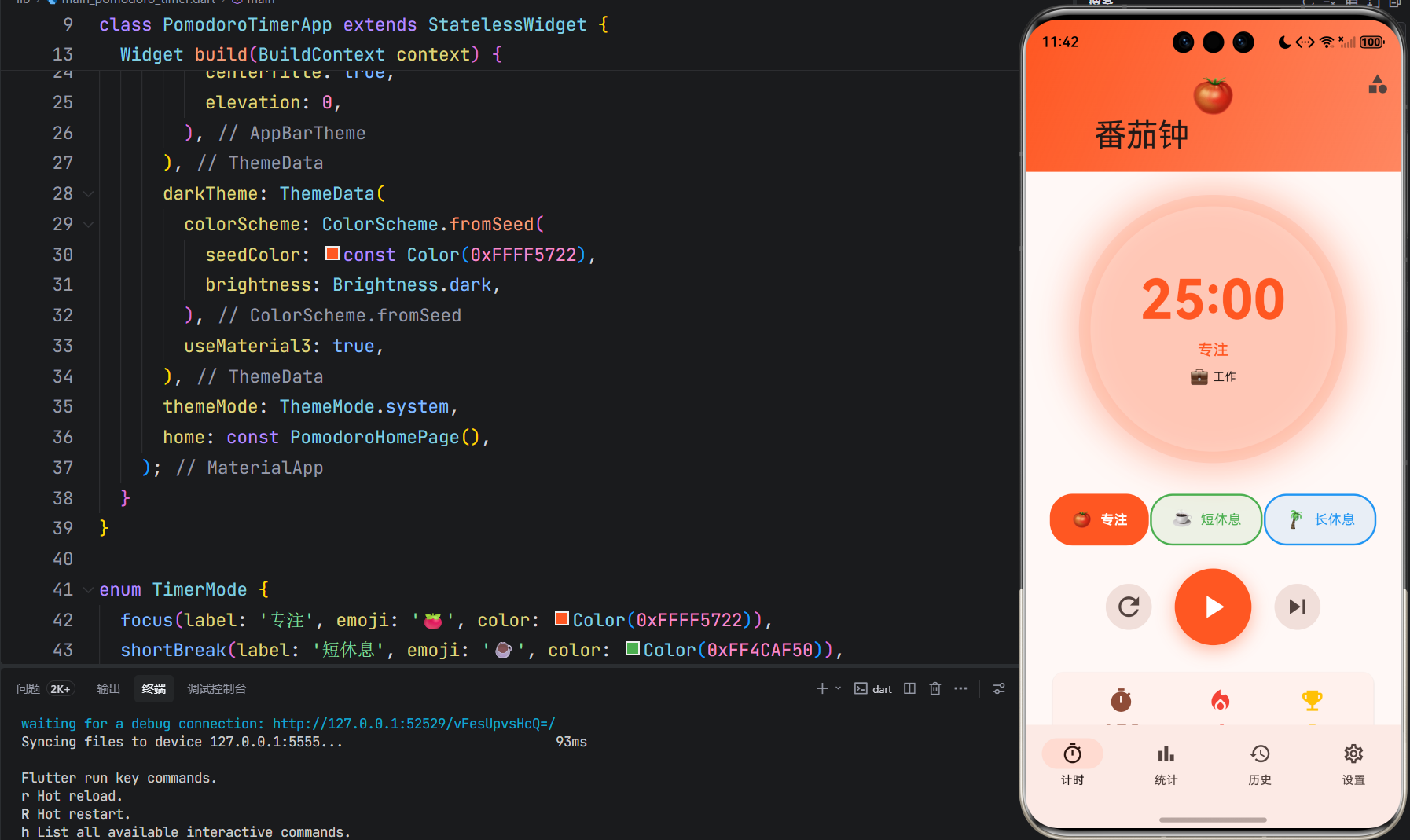Viewport: 1410px width, 840px height.
Task: Kill the terminal with the trash icon
Action: (x=934, y=688)
